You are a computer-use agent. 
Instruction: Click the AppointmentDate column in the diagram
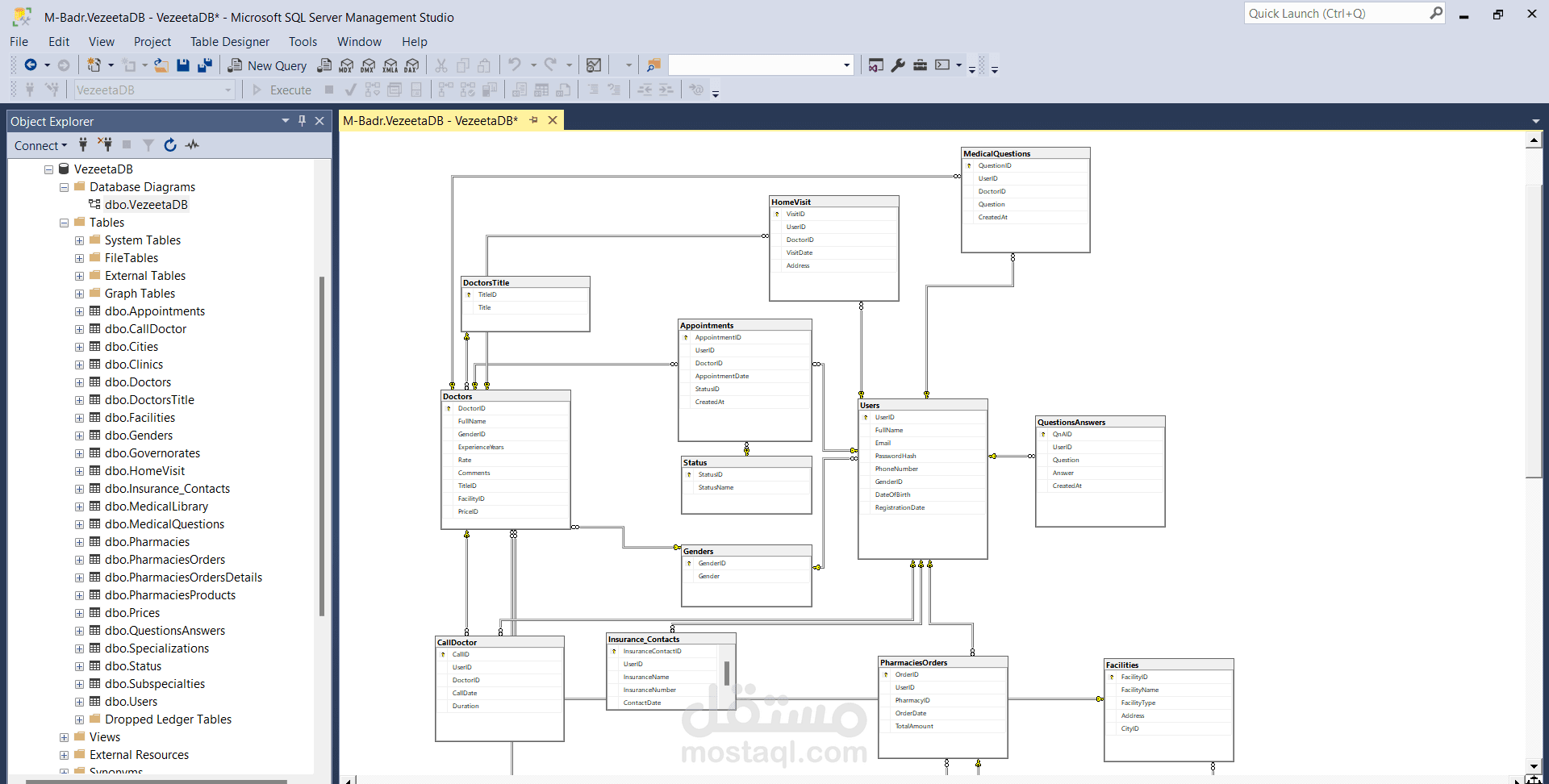tap(722, 377)
